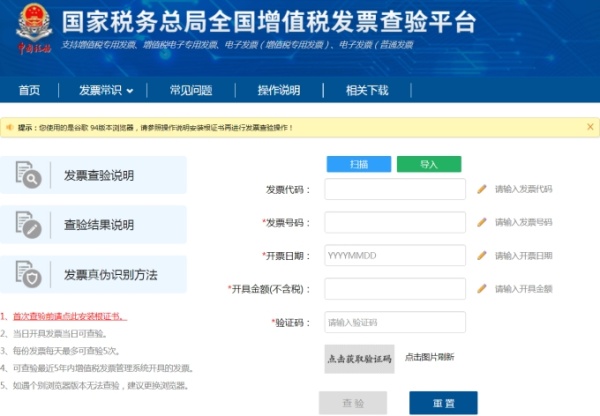Open the 相关下载 menu item

pyautogui.click(x=367, y=90)
